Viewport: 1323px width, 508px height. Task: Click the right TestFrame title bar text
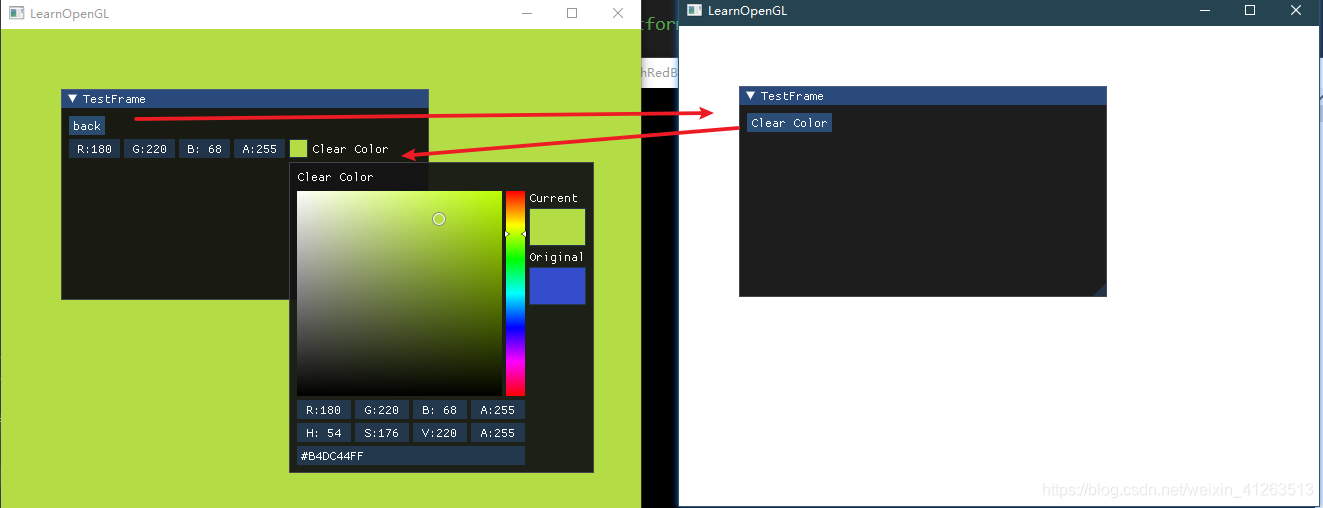coord(792,96)
